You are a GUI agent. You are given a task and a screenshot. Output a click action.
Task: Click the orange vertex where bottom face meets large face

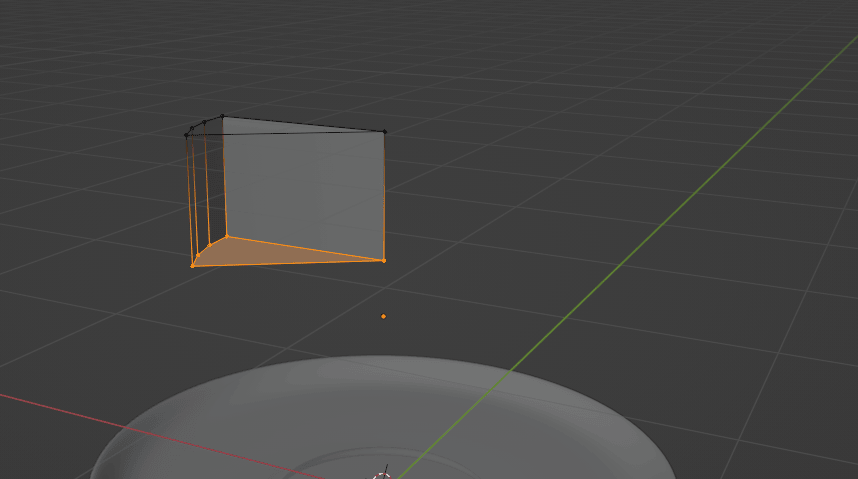click(x=226, y=237)
